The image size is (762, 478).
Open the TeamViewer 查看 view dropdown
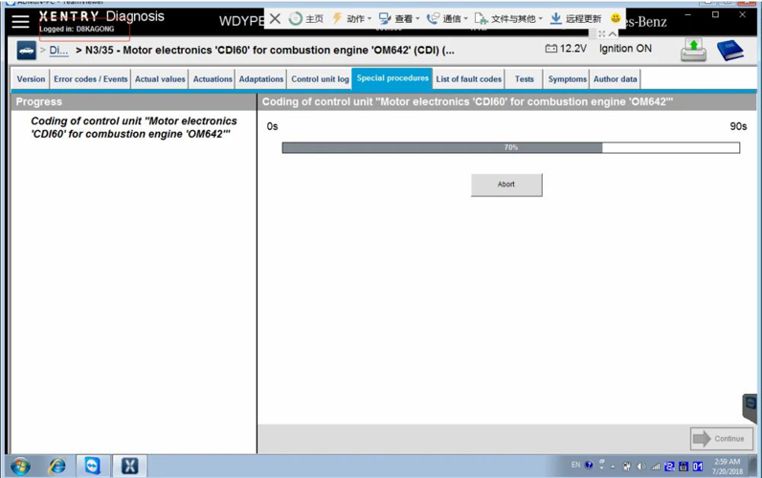(x=399, y=19)
